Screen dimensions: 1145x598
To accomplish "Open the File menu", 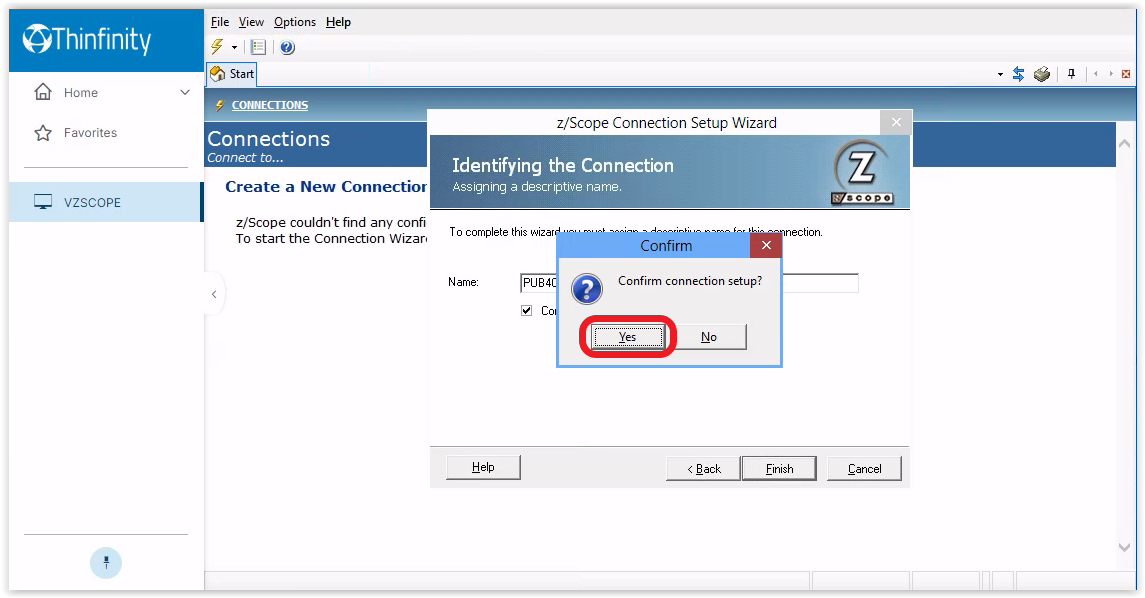I will tap(220, 22).
